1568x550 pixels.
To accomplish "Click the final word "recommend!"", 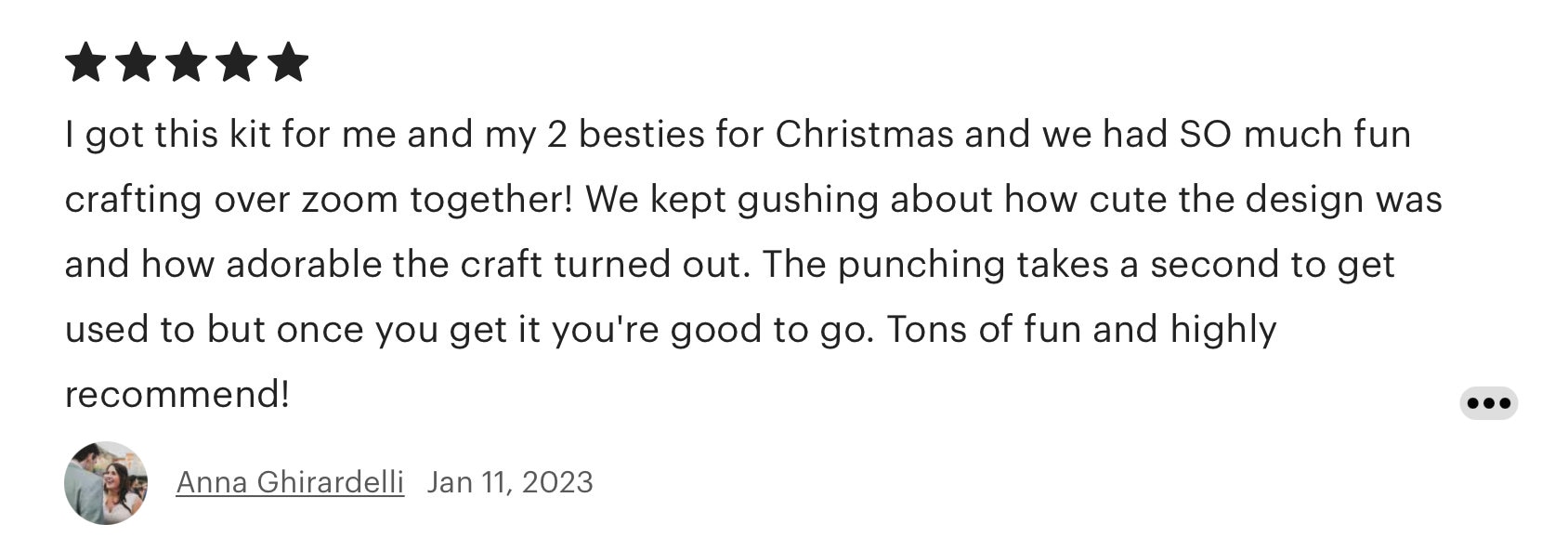I will point(177,395).
